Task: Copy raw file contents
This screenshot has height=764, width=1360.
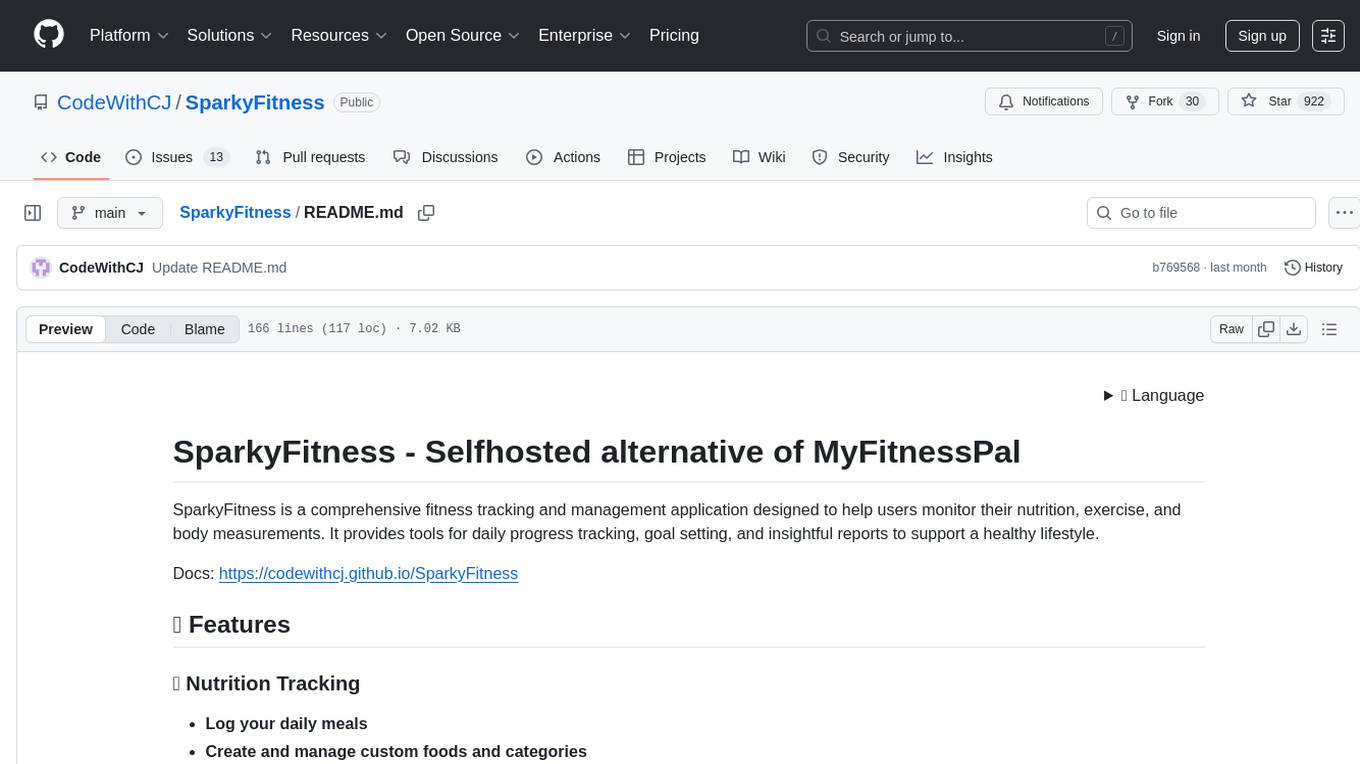Action: click(x=1266, y=329)
